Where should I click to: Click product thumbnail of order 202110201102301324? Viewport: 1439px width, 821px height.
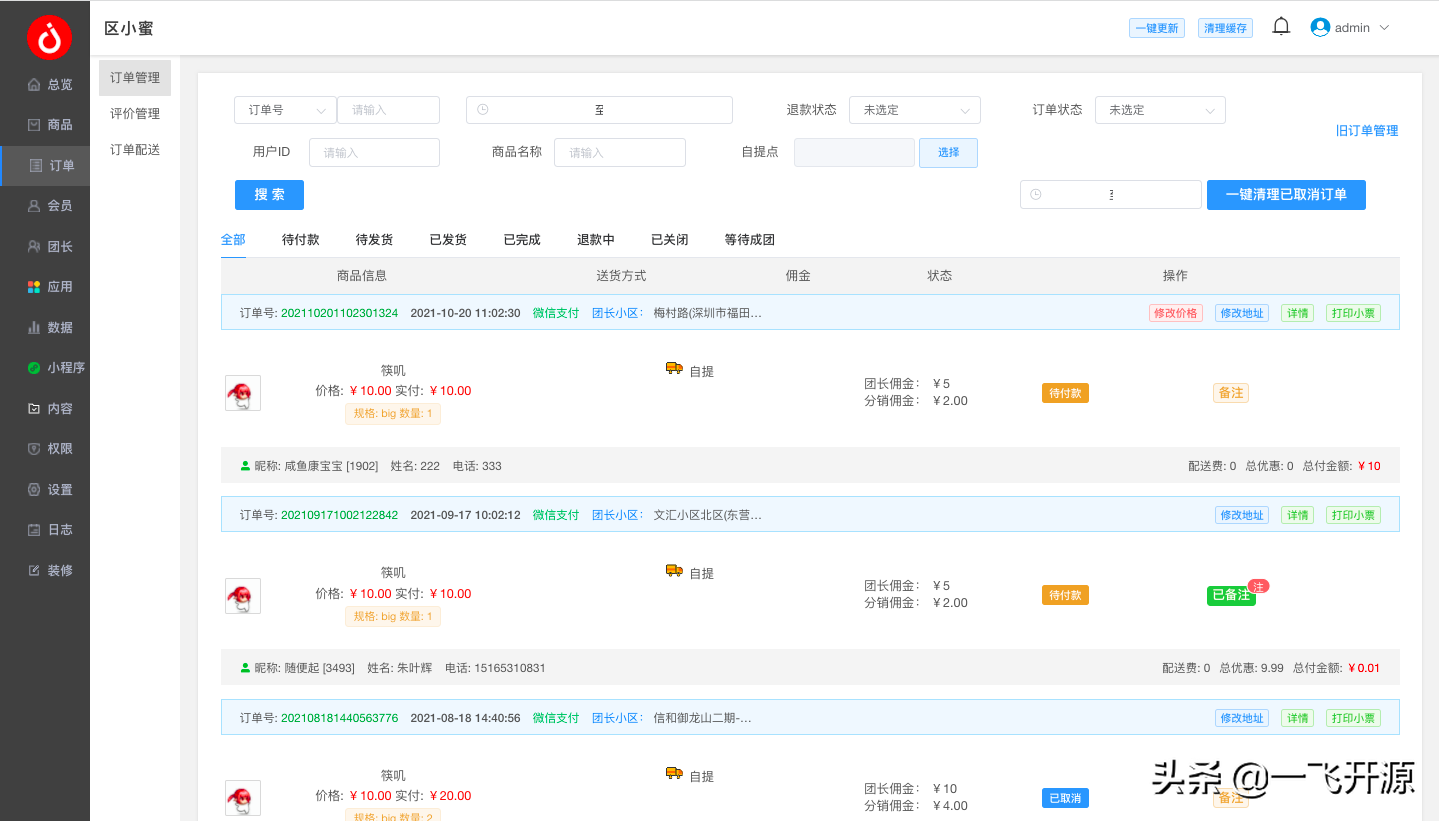(243, 393)
